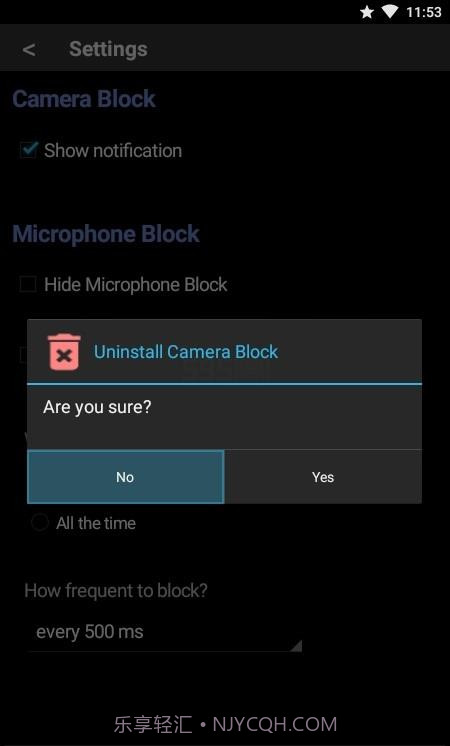Tap the clock showing 11:53

pos(424,12)
